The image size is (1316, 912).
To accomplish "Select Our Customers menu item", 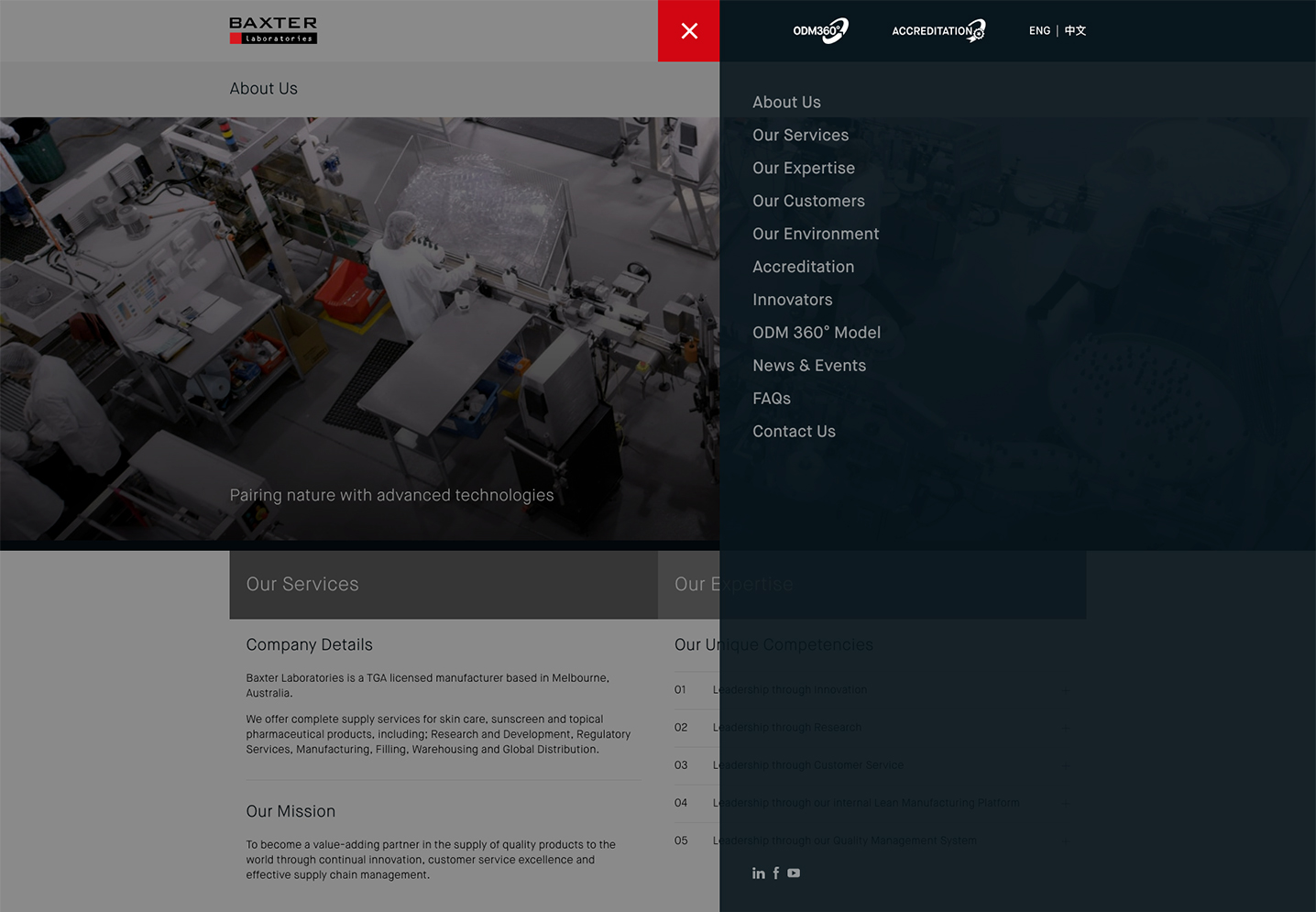I will (x=808, y=202).
